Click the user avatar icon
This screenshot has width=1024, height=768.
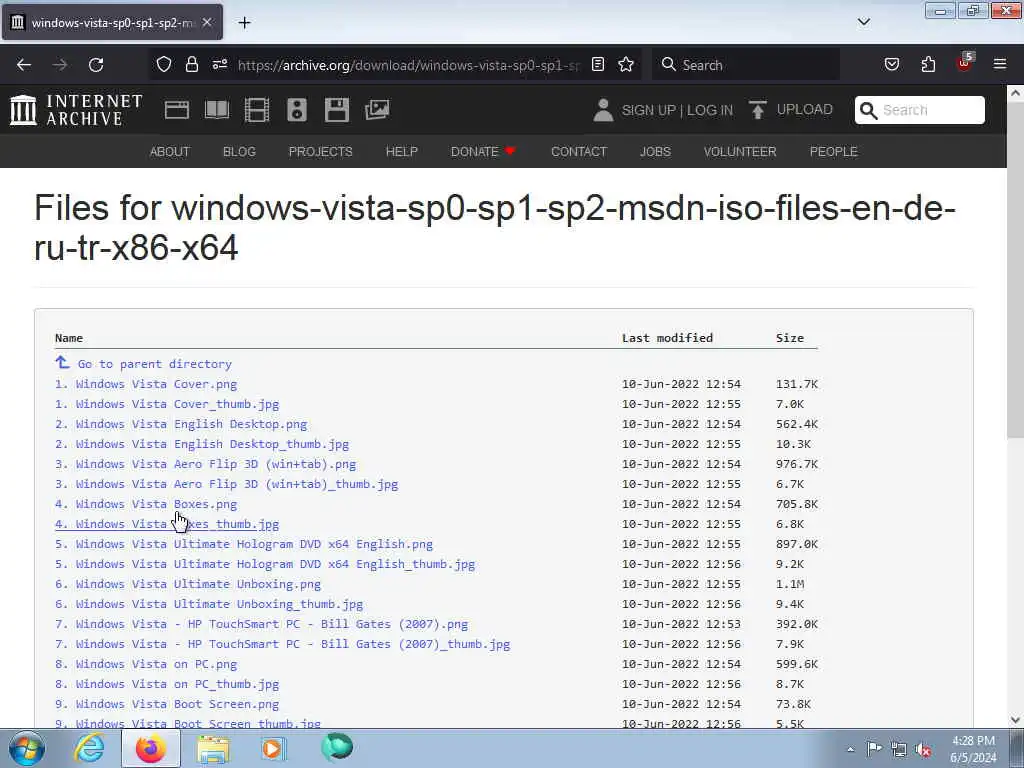click(603, 110)
